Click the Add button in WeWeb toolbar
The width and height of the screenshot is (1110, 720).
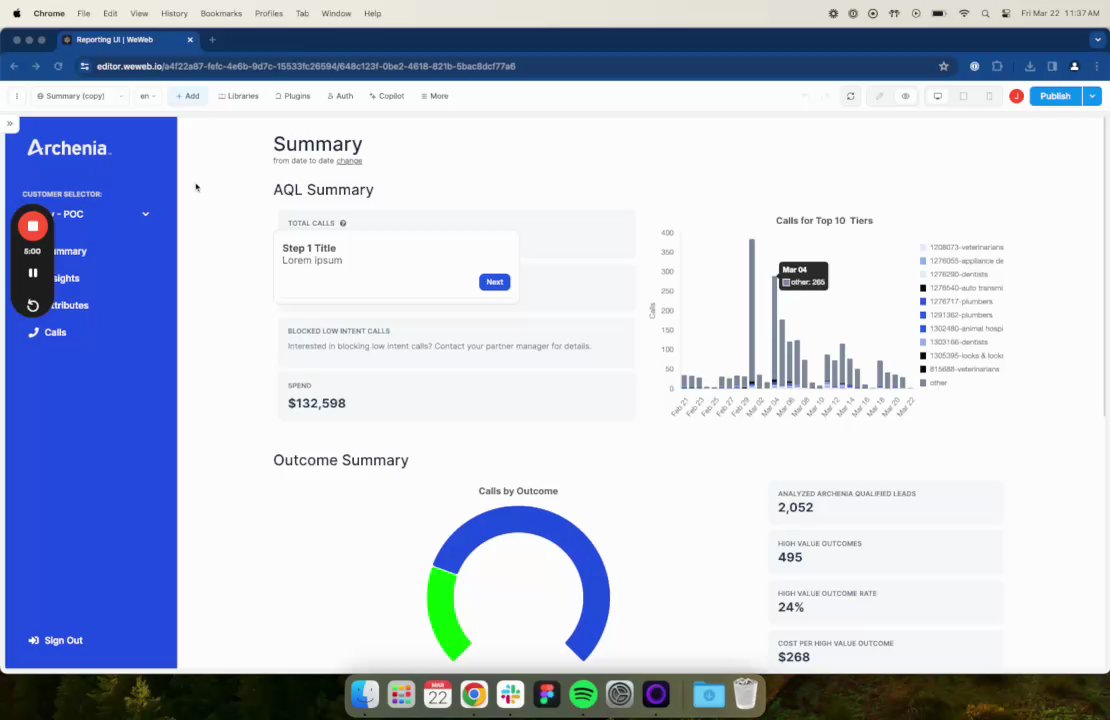point(188,96)
